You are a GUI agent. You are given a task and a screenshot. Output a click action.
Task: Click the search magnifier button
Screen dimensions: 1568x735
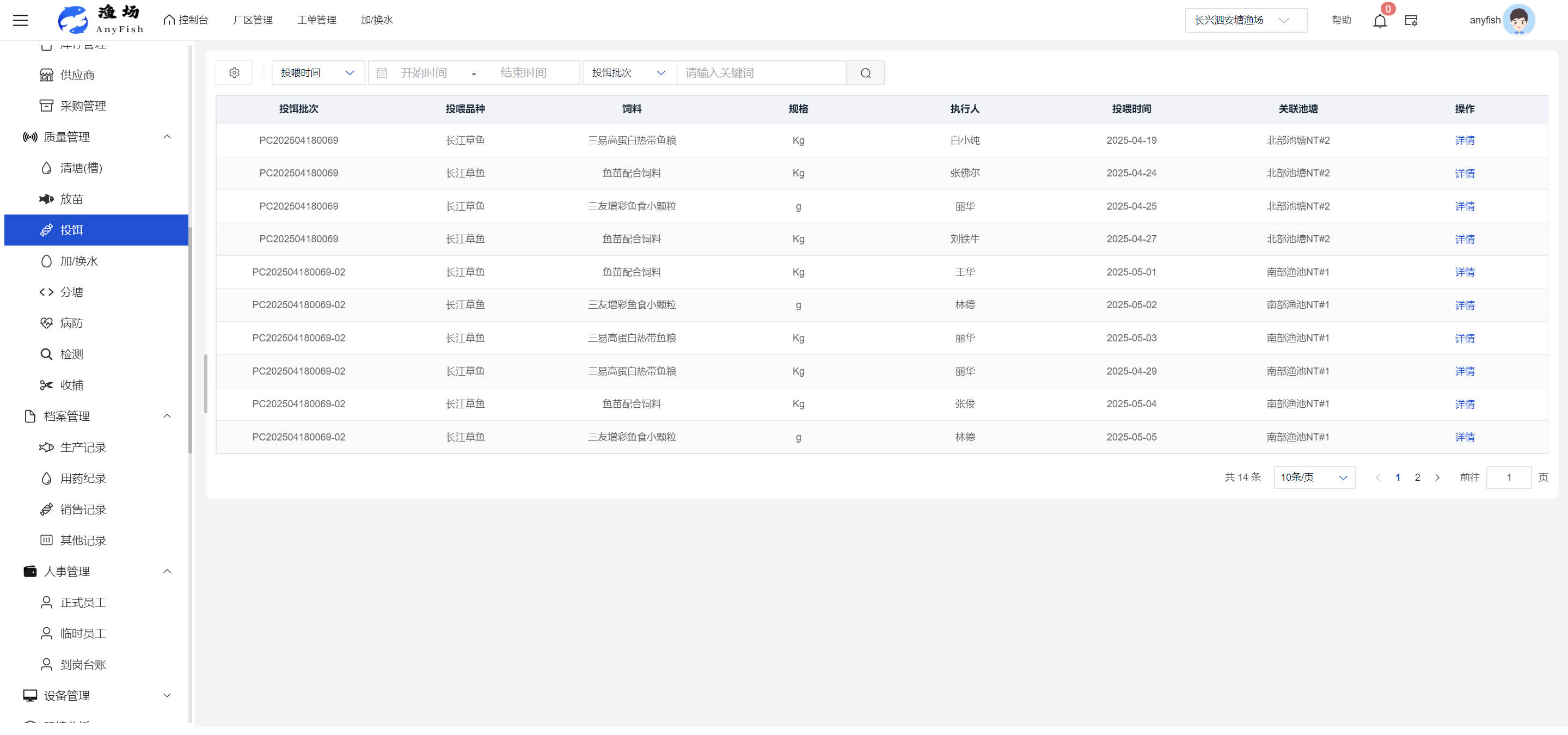point(865,73)
